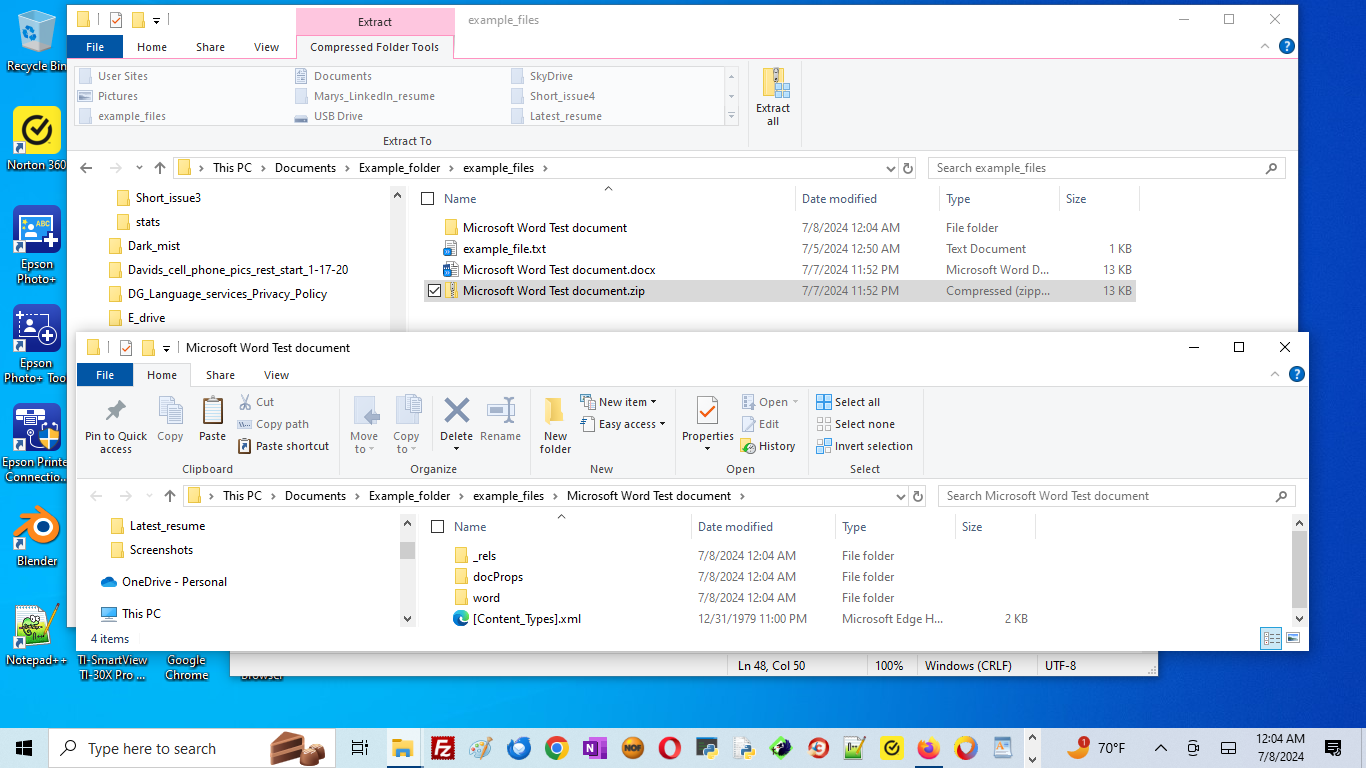Image resolution: width=1366 pixels, height=768 pixels.
Task: Open Notepad++ from the desktop
Action: click(x=36, y=635)
